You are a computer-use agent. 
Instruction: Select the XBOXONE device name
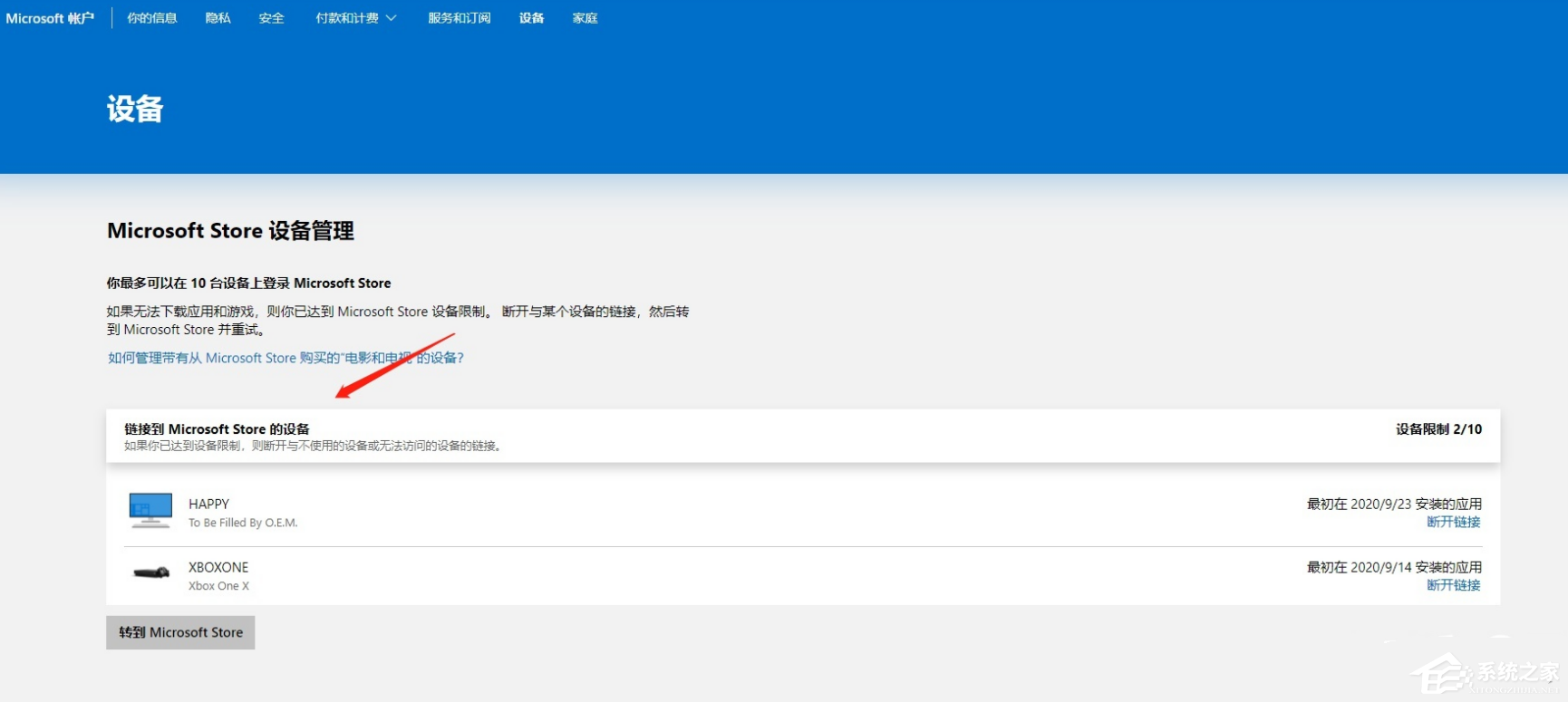tap(218, 567)
